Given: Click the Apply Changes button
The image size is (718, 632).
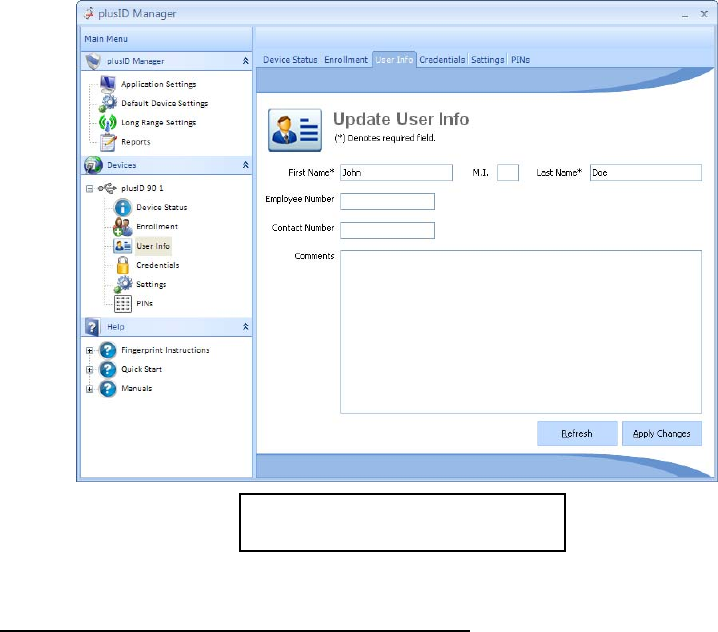Looking at the screenshot, I should coord(662,433).
